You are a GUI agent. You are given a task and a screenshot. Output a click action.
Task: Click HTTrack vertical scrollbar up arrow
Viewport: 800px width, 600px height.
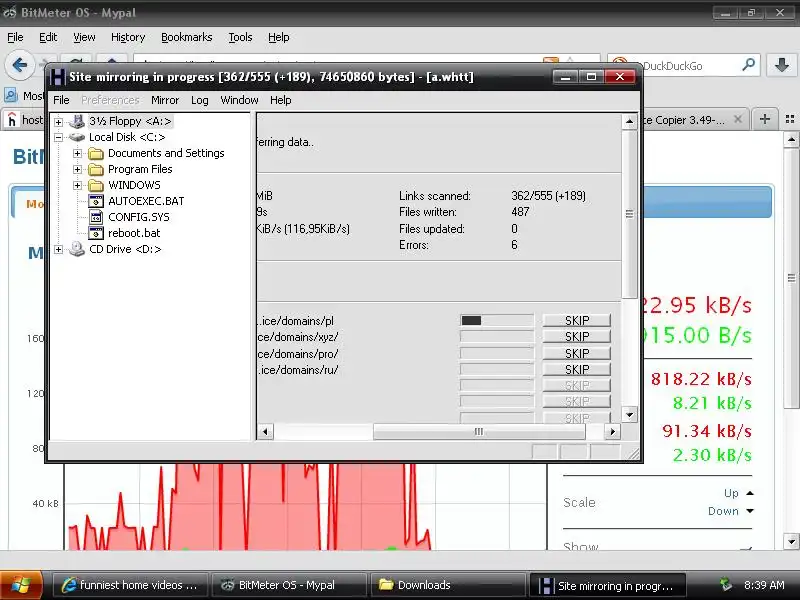pyautogui.click(x=630, y=121)
